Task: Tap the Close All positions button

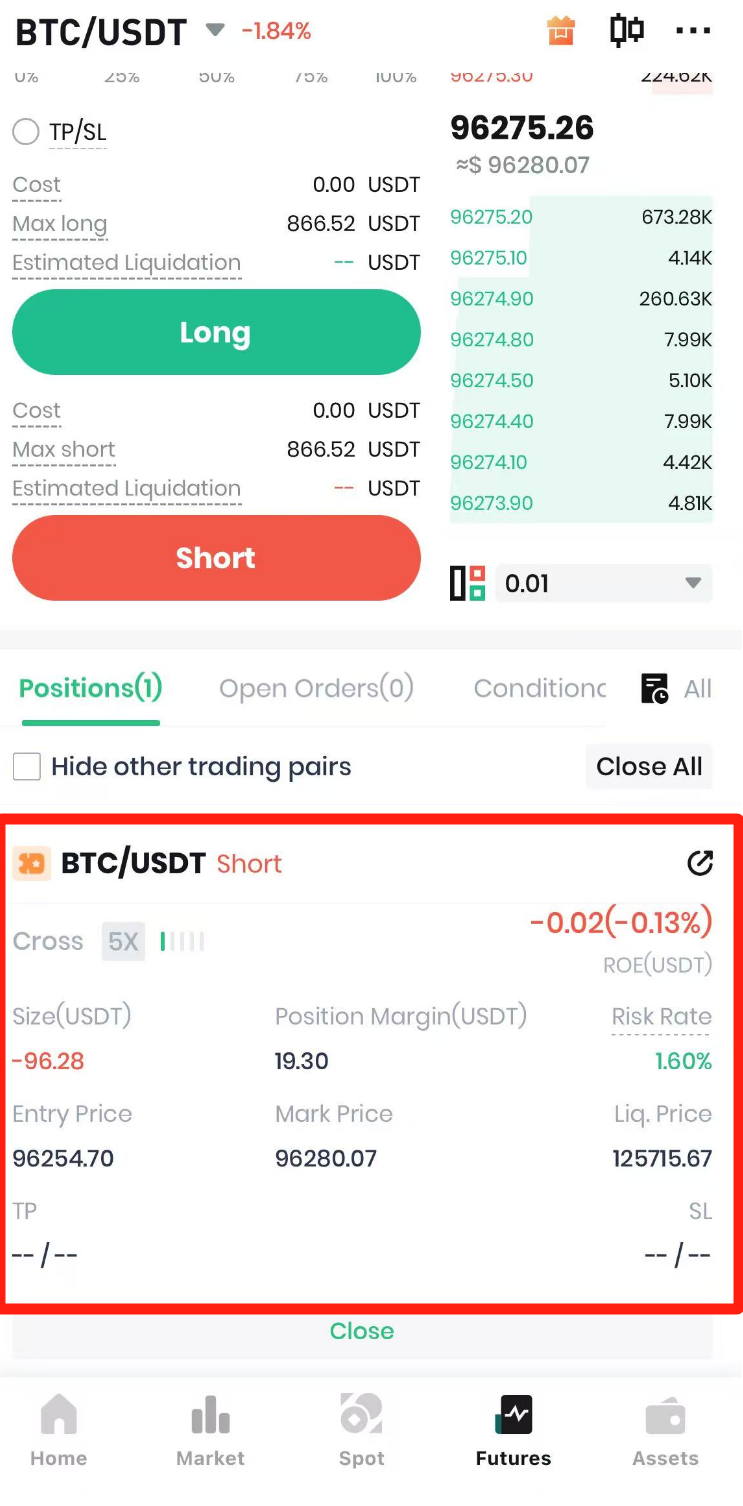Action: click(649, 767)
